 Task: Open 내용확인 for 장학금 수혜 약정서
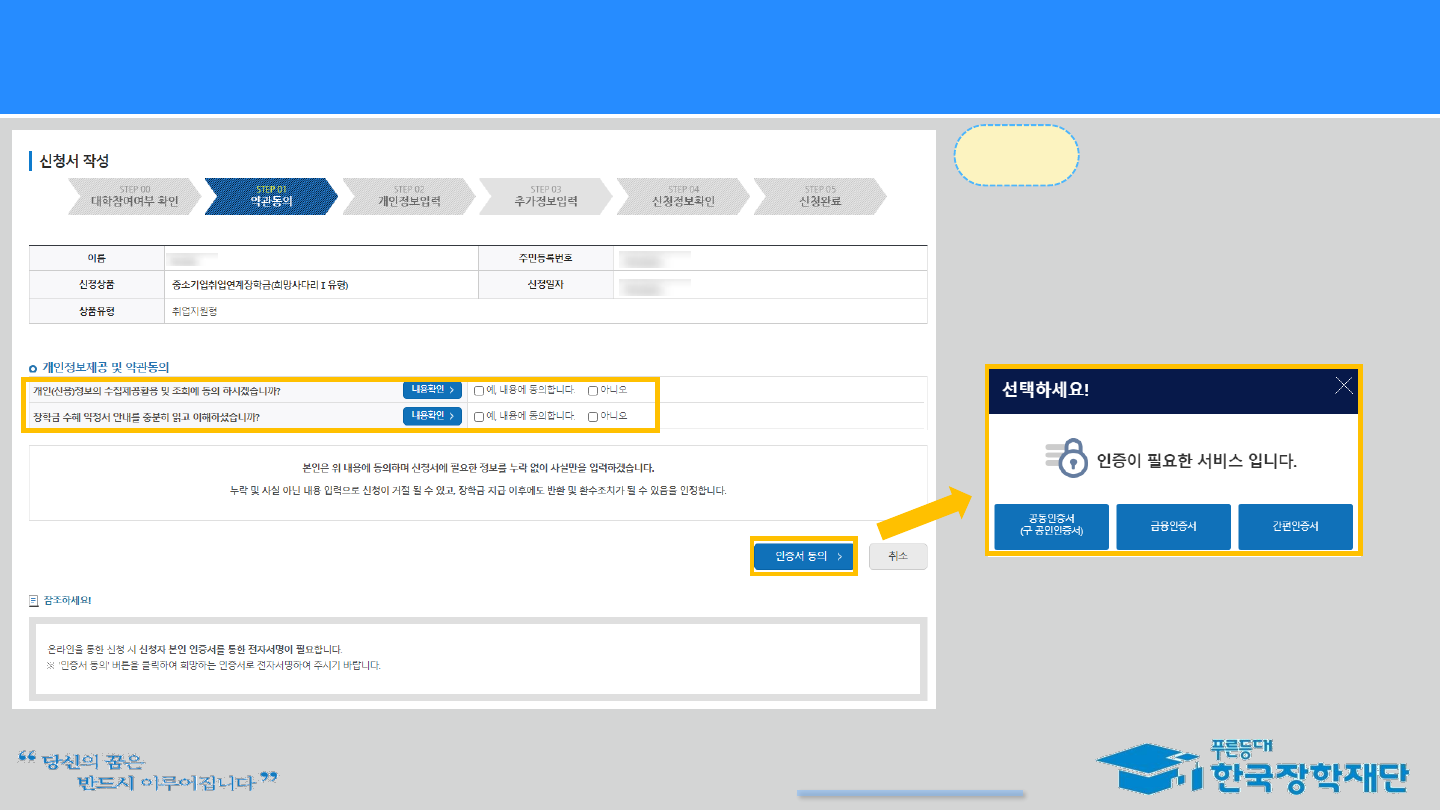tap(432, 416)
